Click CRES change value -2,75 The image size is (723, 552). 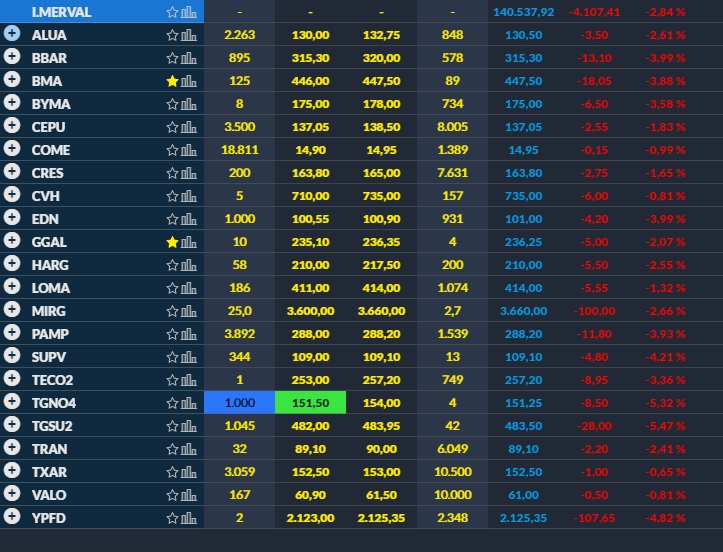(594, 173)
